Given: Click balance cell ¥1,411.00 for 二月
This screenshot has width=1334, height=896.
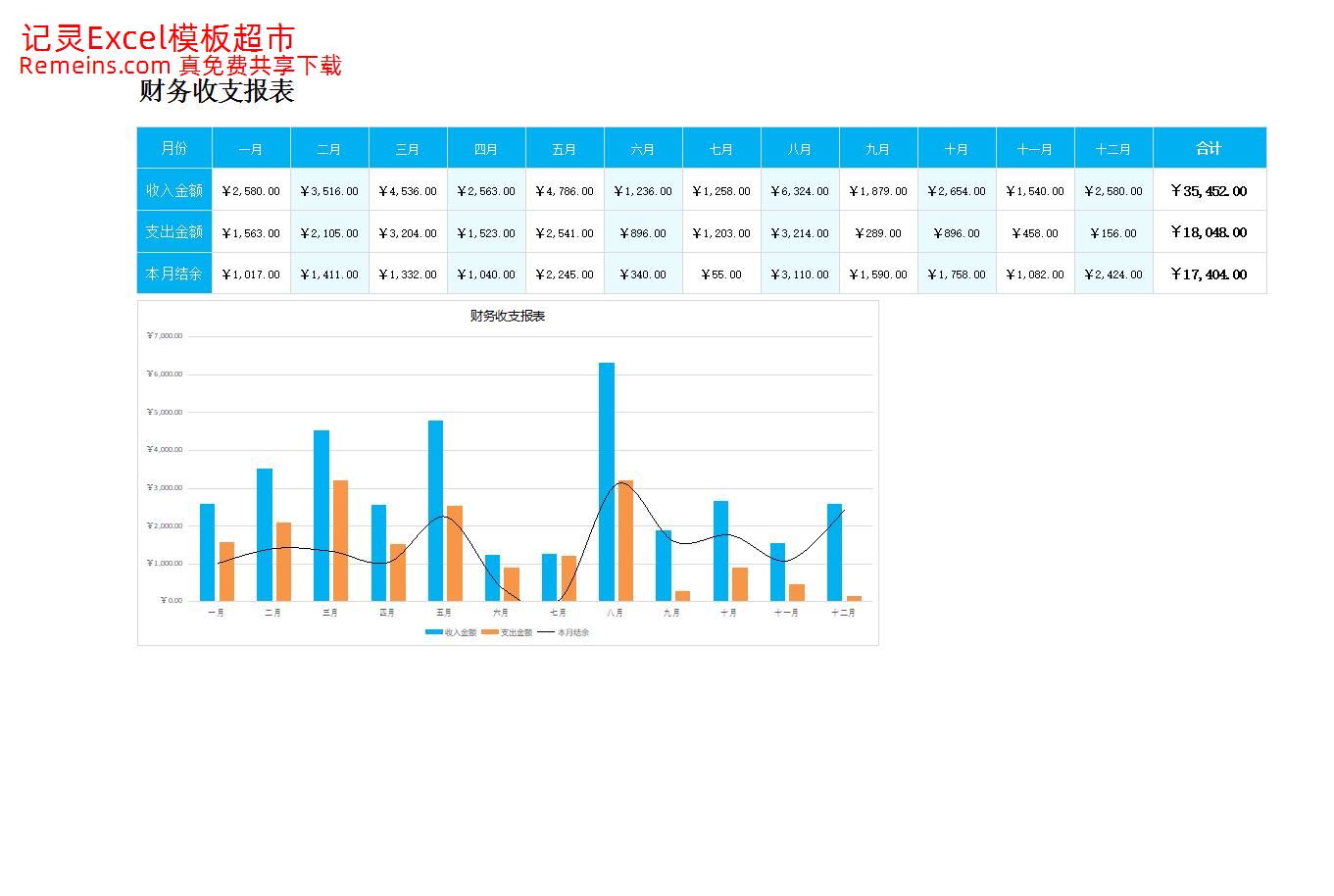Looking at the screenshot, I should tap(329, 274).
